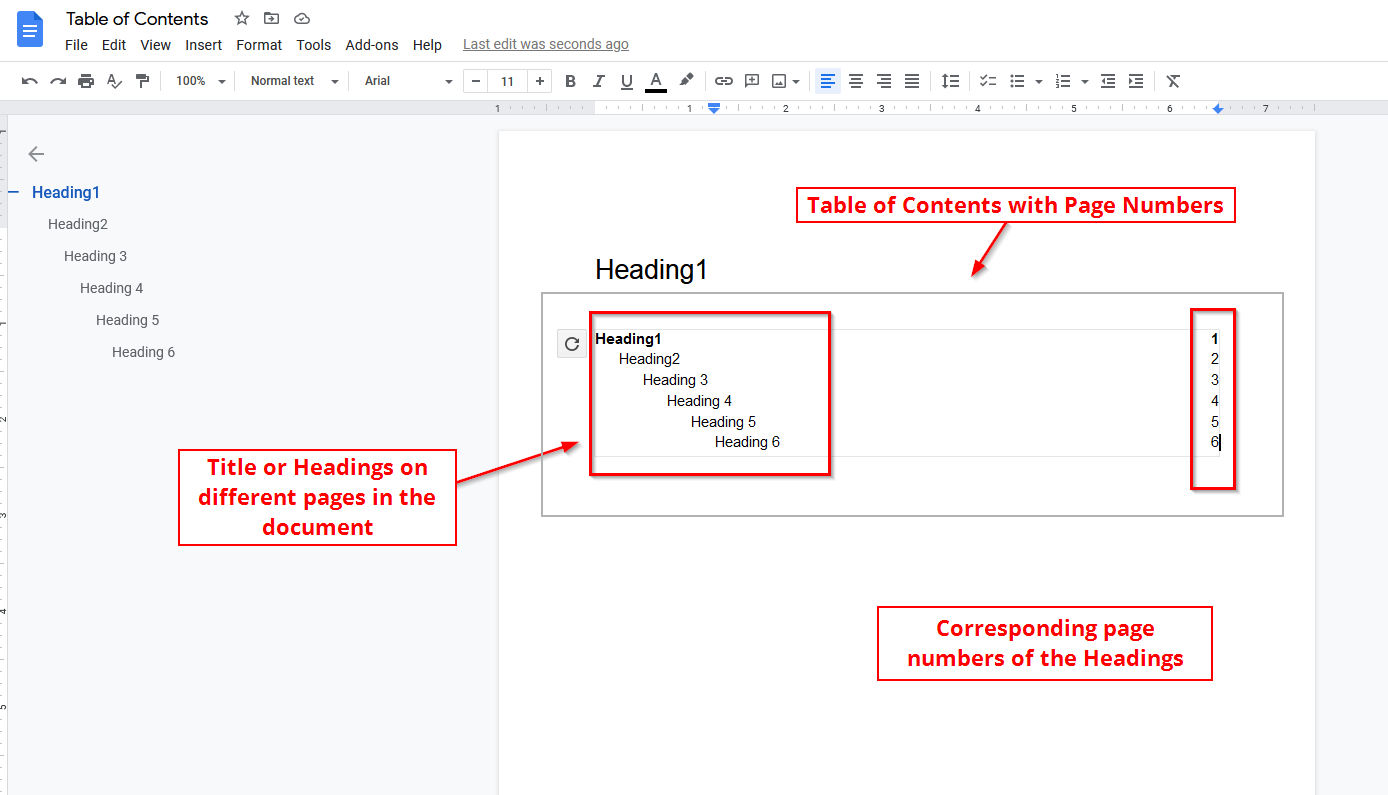Jump to Heading 6 in the outline
The width and height of the screenshot is (1388, 795).
point(144,352)
